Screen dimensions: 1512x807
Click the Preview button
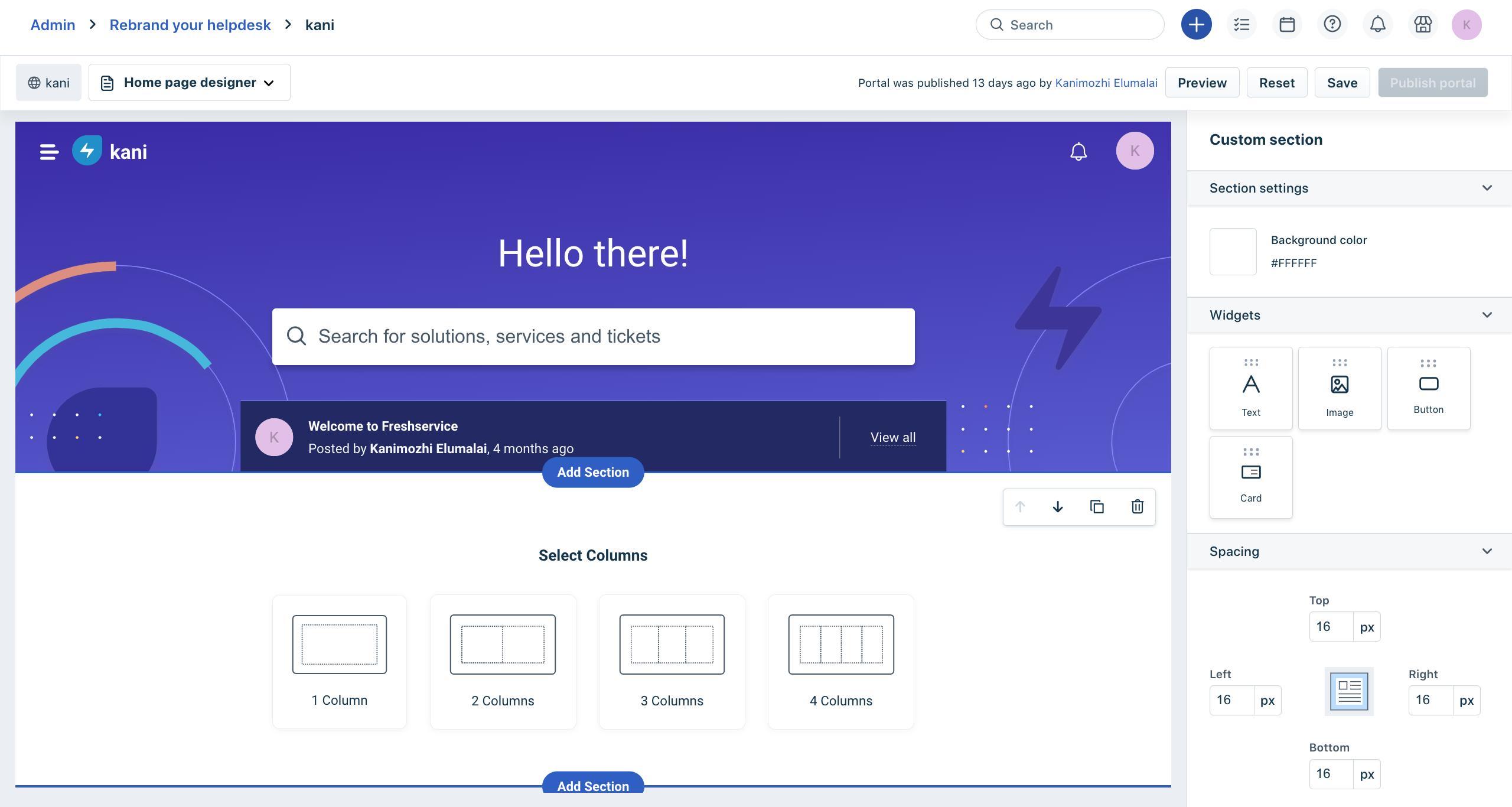tap(1201, 83)
